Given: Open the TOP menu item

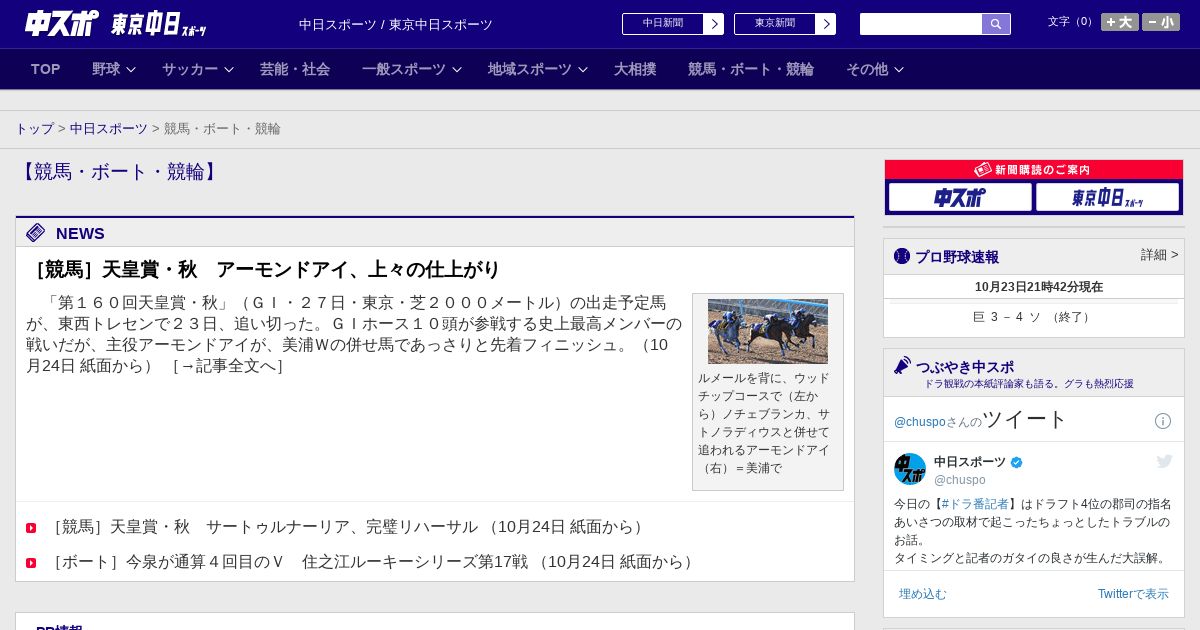Looking at the screenshot, I should click(x=46, y=69).
